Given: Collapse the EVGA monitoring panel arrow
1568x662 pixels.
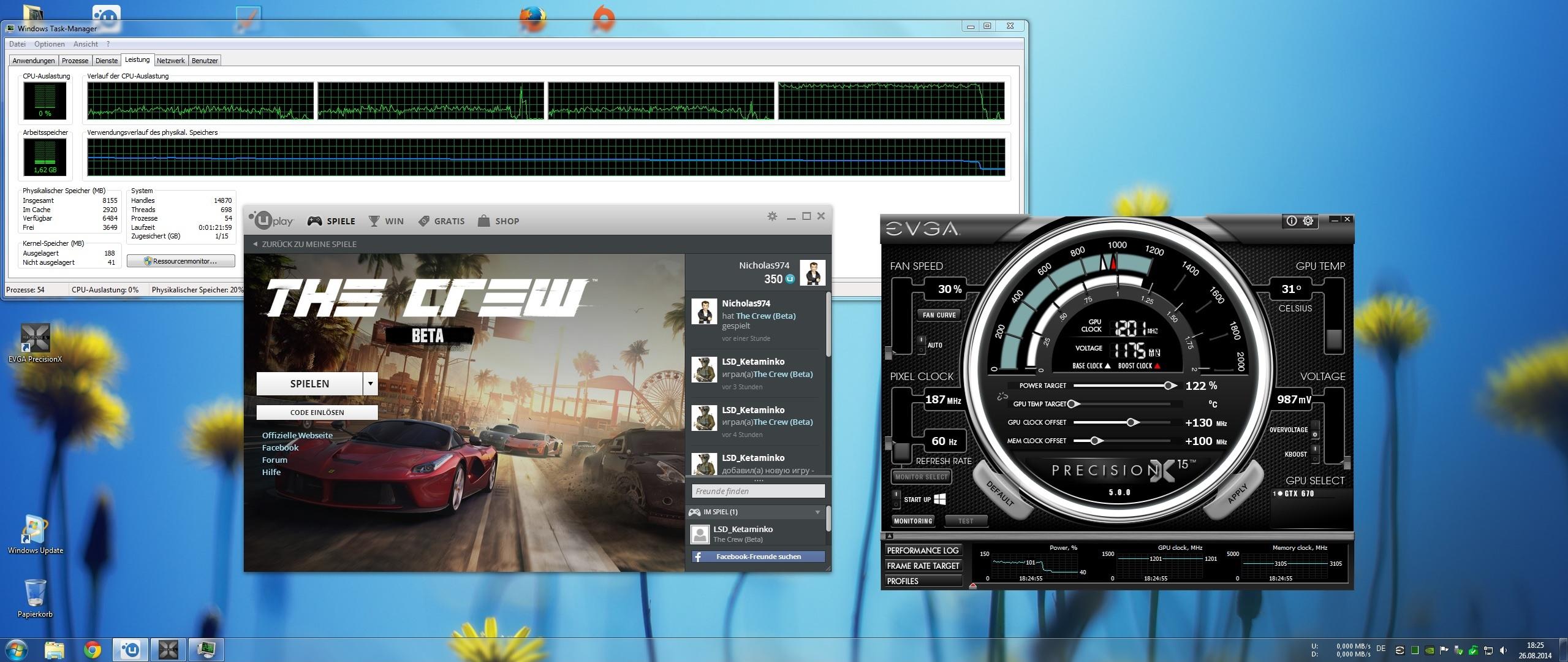Looking at the screenshot, I should click(x=890, y=536).
